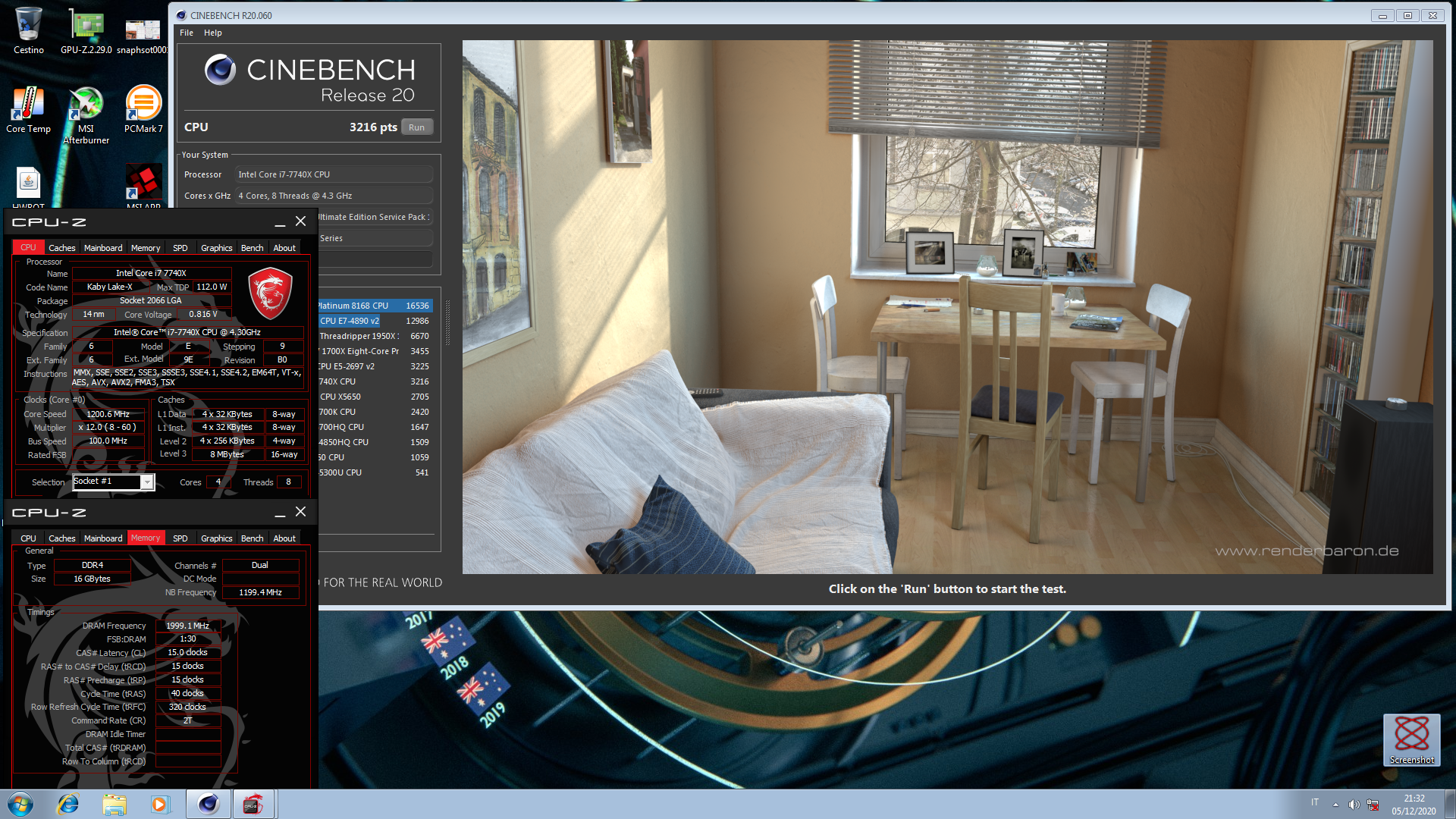
Task: Show hidden tray icons arrow
Action: pos(1335,805)
